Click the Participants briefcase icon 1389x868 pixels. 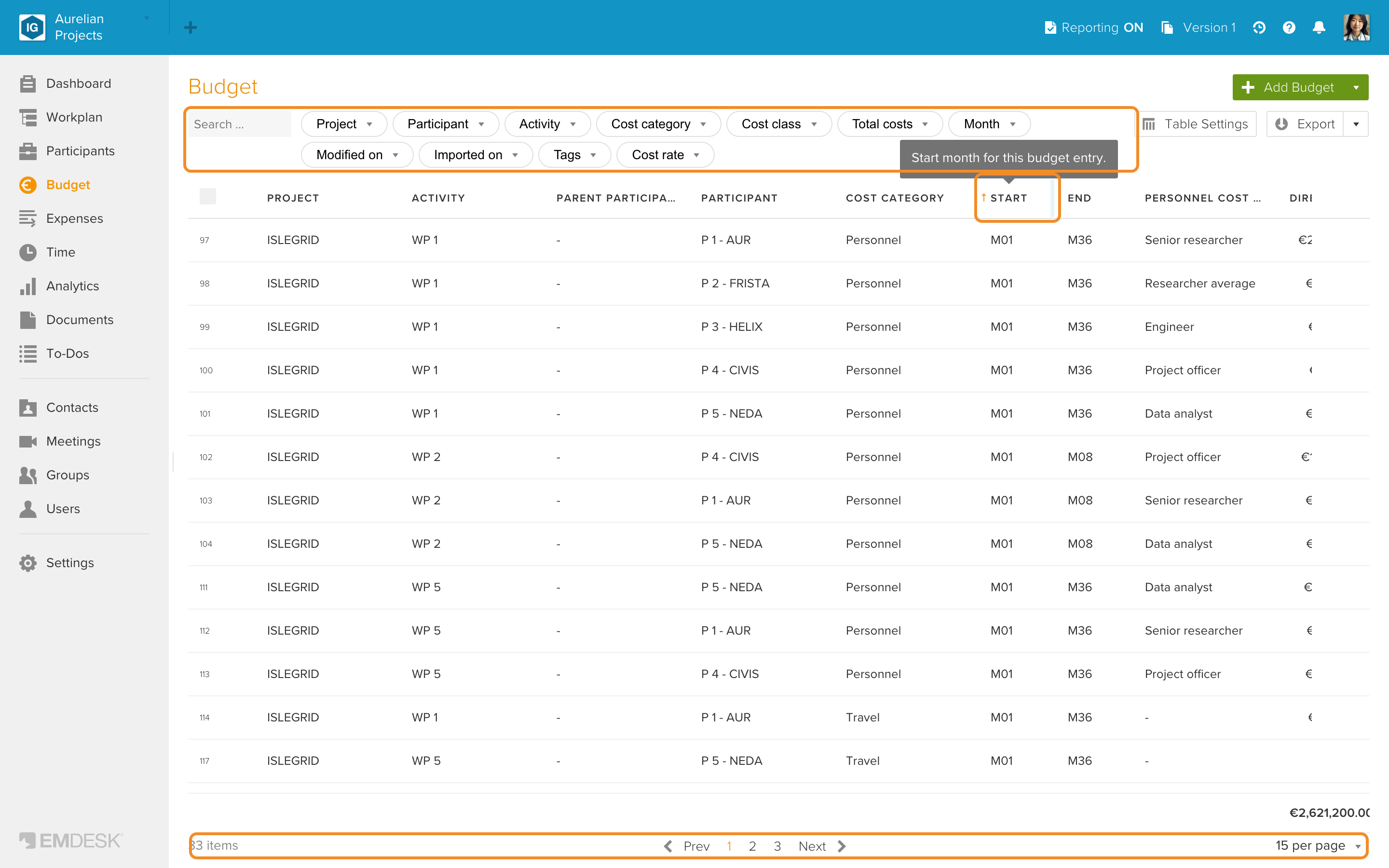click(x=27, y=151)
